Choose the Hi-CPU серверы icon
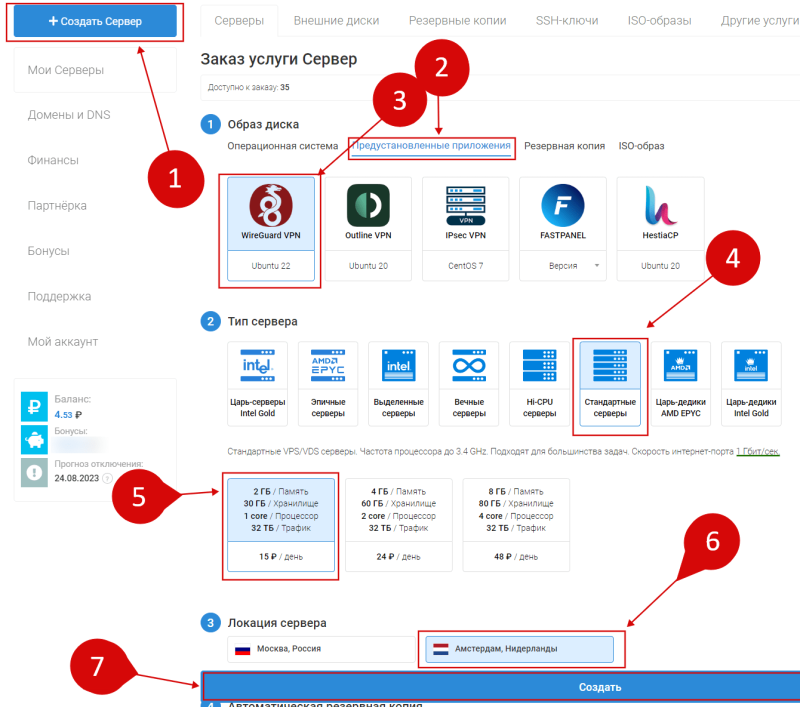Screen dimensions: 800x707 (539, 365)
